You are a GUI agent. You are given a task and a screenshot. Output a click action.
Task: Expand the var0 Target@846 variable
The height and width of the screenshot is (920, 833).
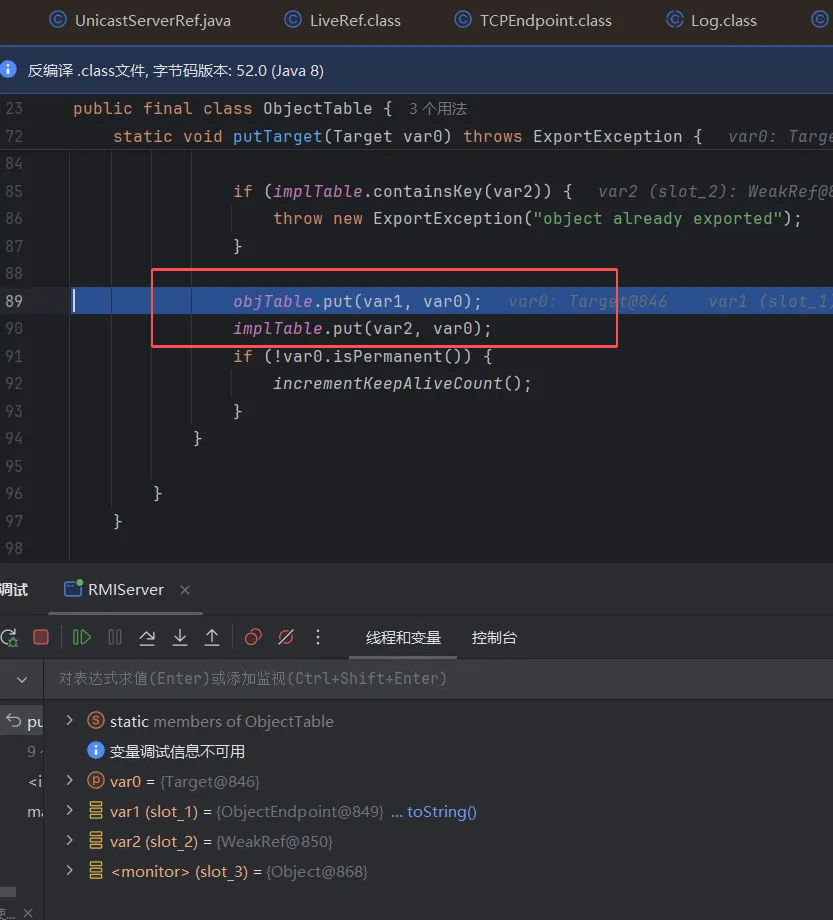coord(69,781)
